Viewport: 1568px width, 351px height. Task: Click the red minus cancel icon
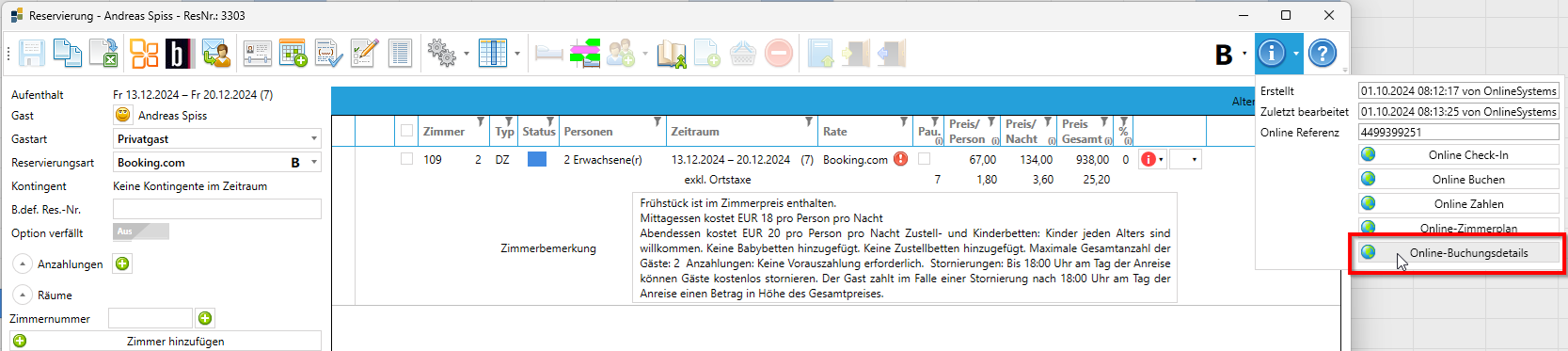tap(779, 54)
